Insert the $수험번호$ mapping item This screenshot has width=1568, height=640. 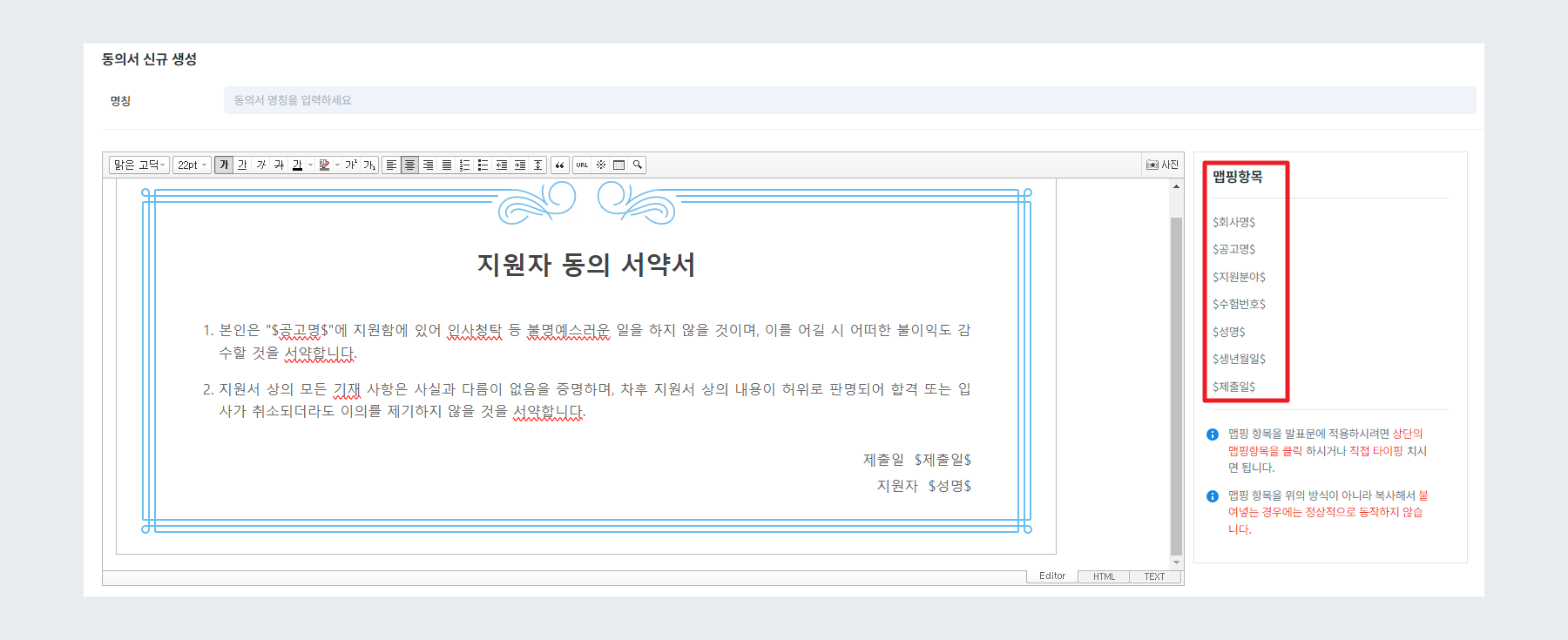1239,304
